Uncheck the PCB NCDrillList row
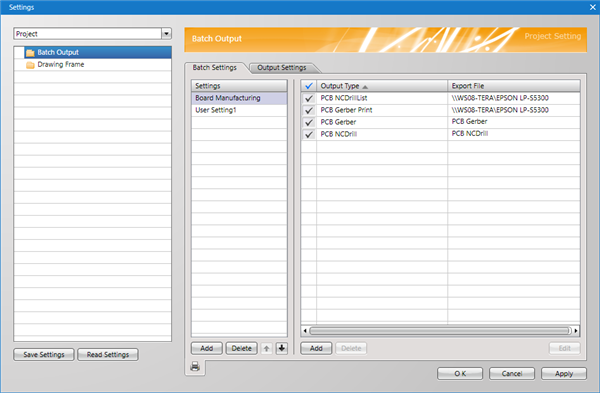Viewport: 600px width, 393px height. (309, 98)
